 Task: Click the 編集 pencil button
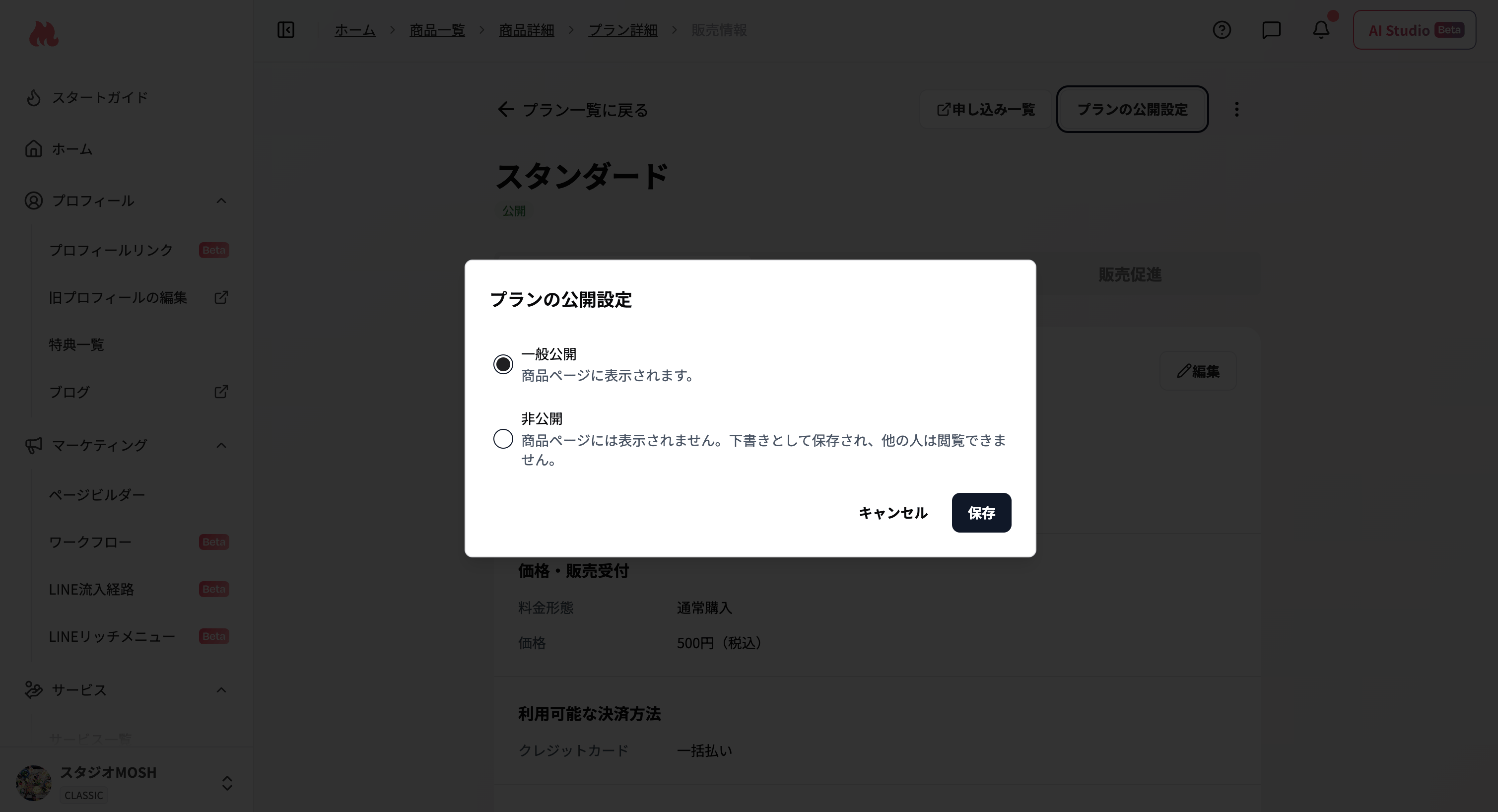click(1198, 371)
